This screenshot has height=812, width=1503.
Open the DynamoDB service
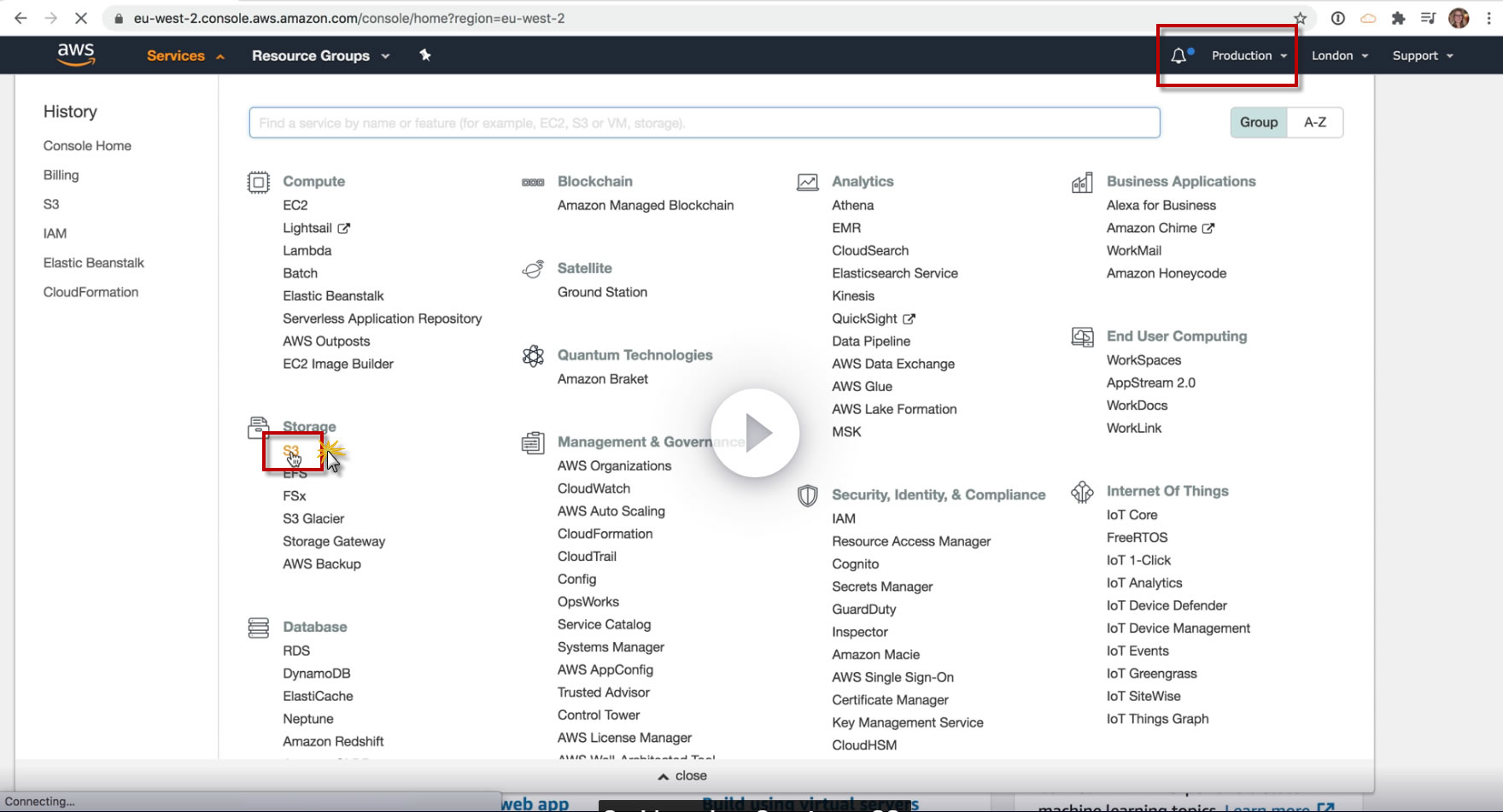(317, 674)
